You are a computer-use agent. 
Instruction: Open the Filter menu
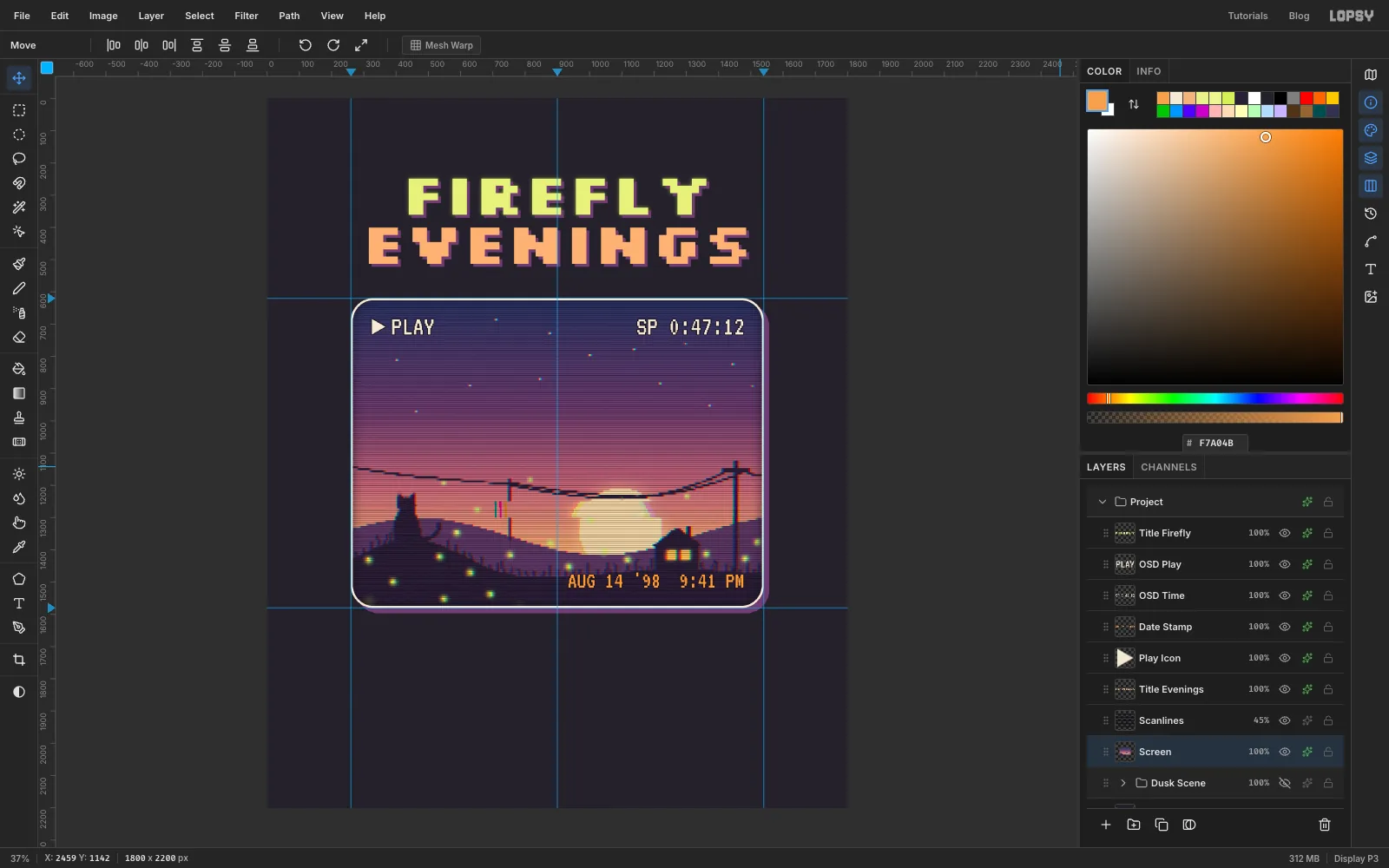point(247,16)
